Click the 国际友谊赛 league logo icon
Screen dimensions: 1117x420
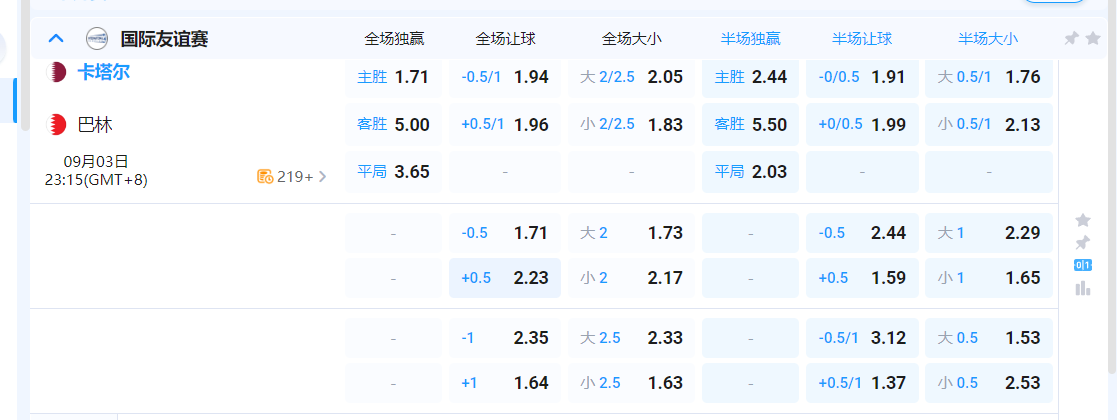point(97,39)
